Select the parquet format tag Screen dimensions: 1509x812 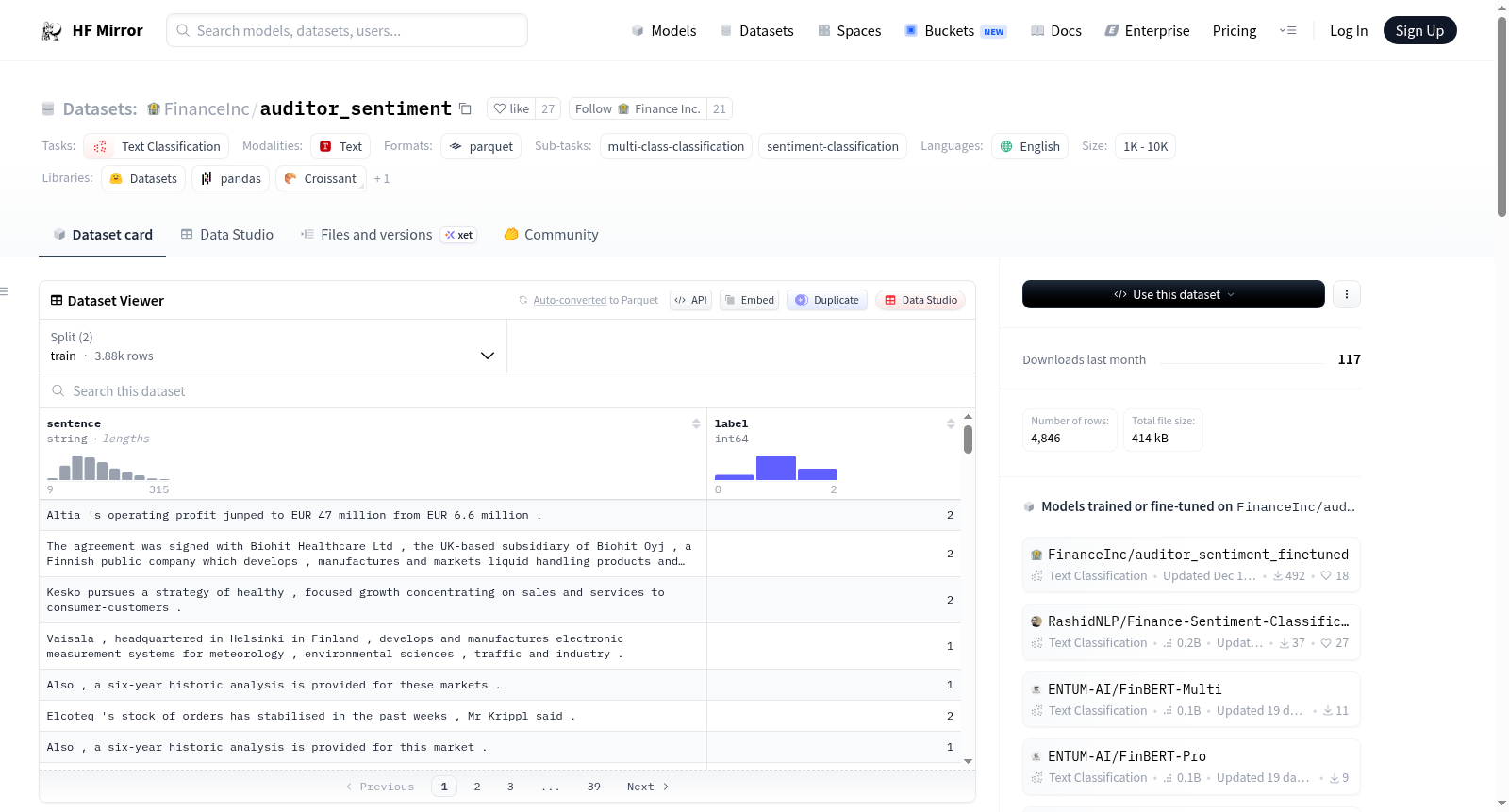point(481,146)
